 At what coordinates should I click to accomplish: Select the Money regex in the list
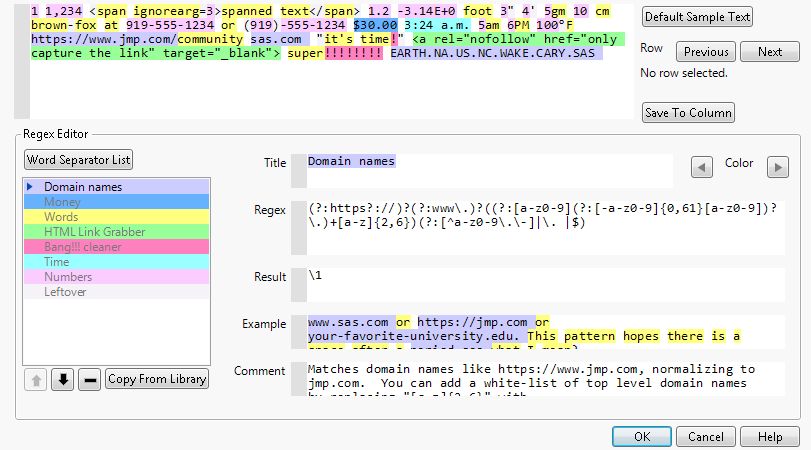[62, 202]
